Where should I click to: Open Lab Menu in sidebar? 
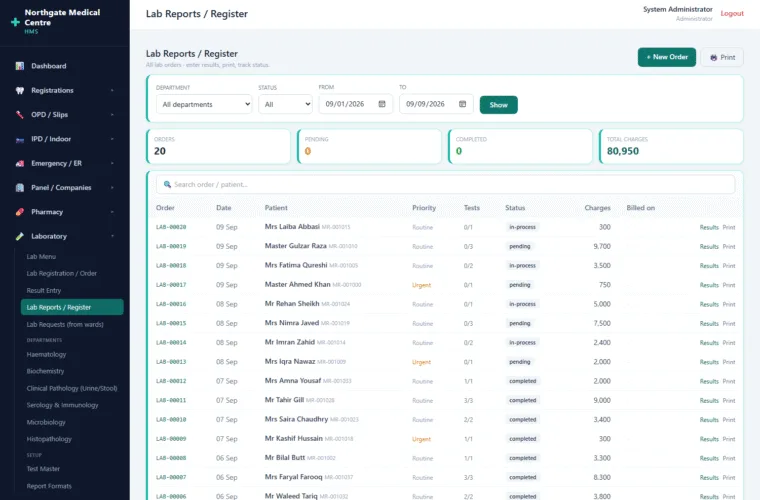pyautogui.click(x=41, y=256)
